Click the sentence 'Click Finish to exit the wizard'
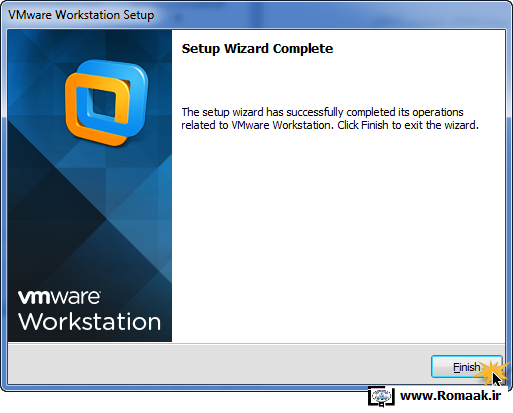 408,125
